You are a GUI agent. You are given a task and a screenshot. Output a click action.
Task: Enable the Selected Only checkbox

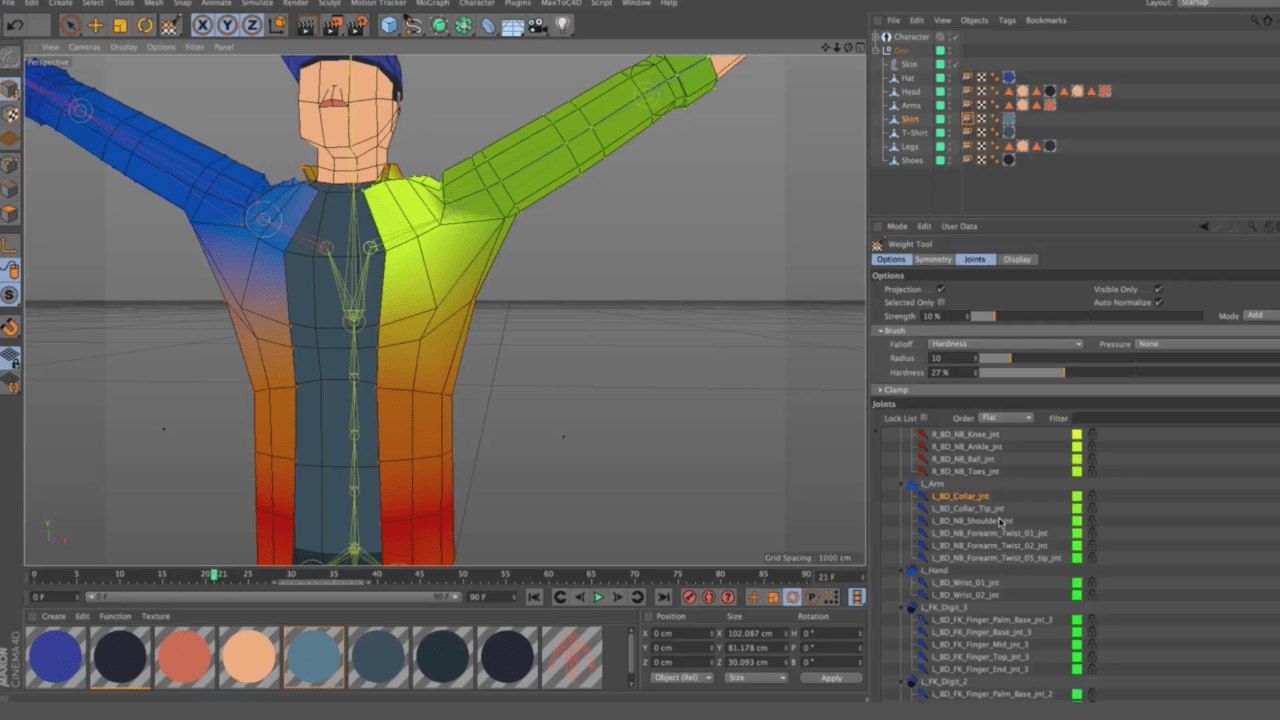coord(940,302)
